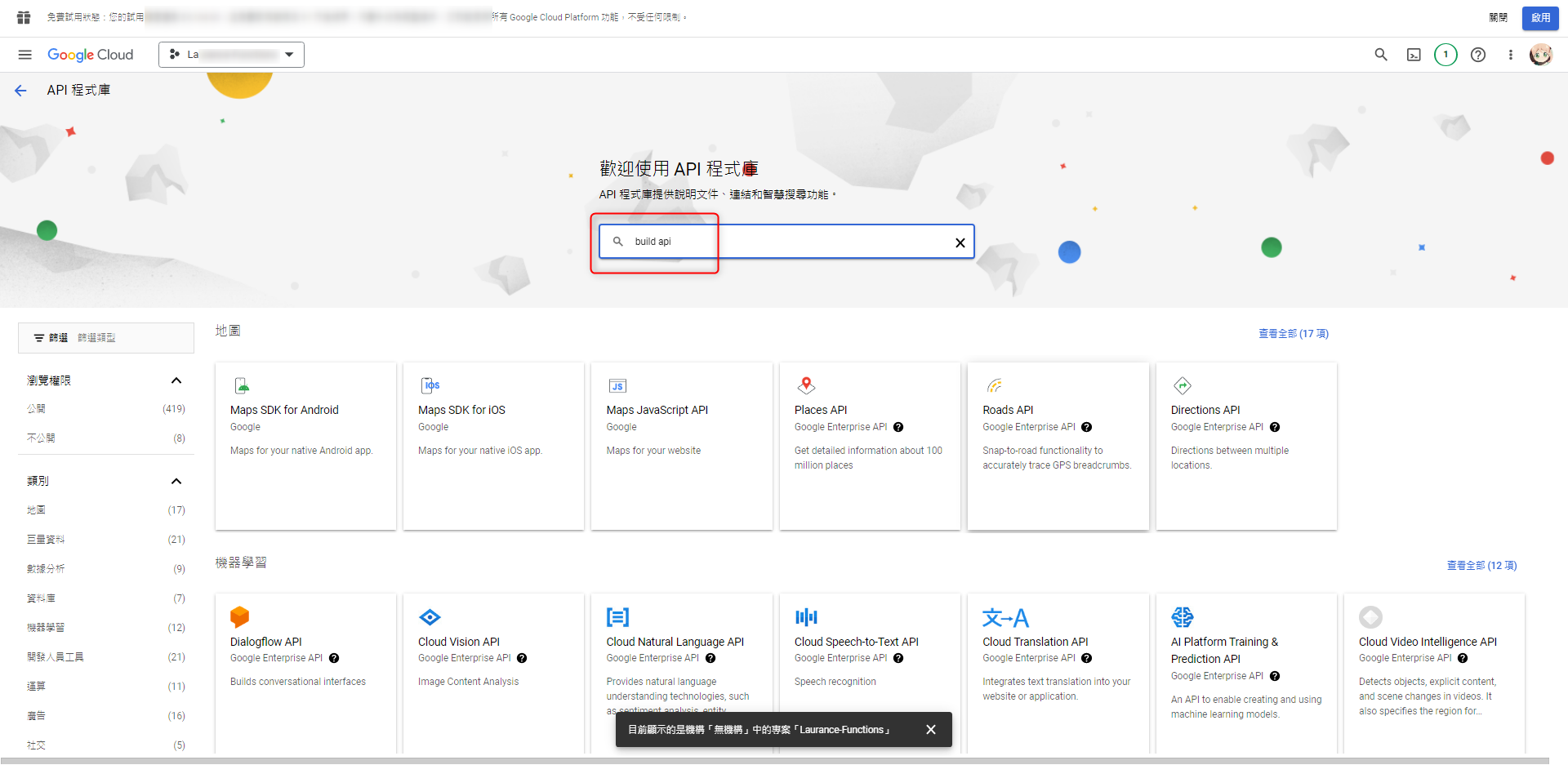Click Dialogflow API orange cube icon

pyautogui.click(x=239, y=617)
